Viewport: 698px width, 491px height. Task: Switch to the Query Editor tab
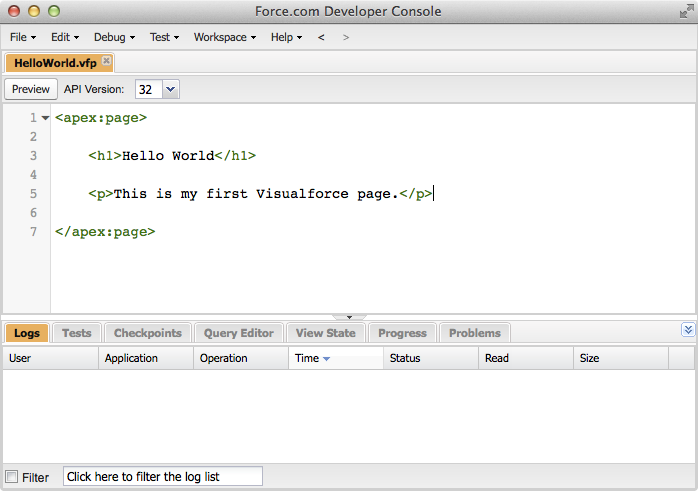[239, 333]
